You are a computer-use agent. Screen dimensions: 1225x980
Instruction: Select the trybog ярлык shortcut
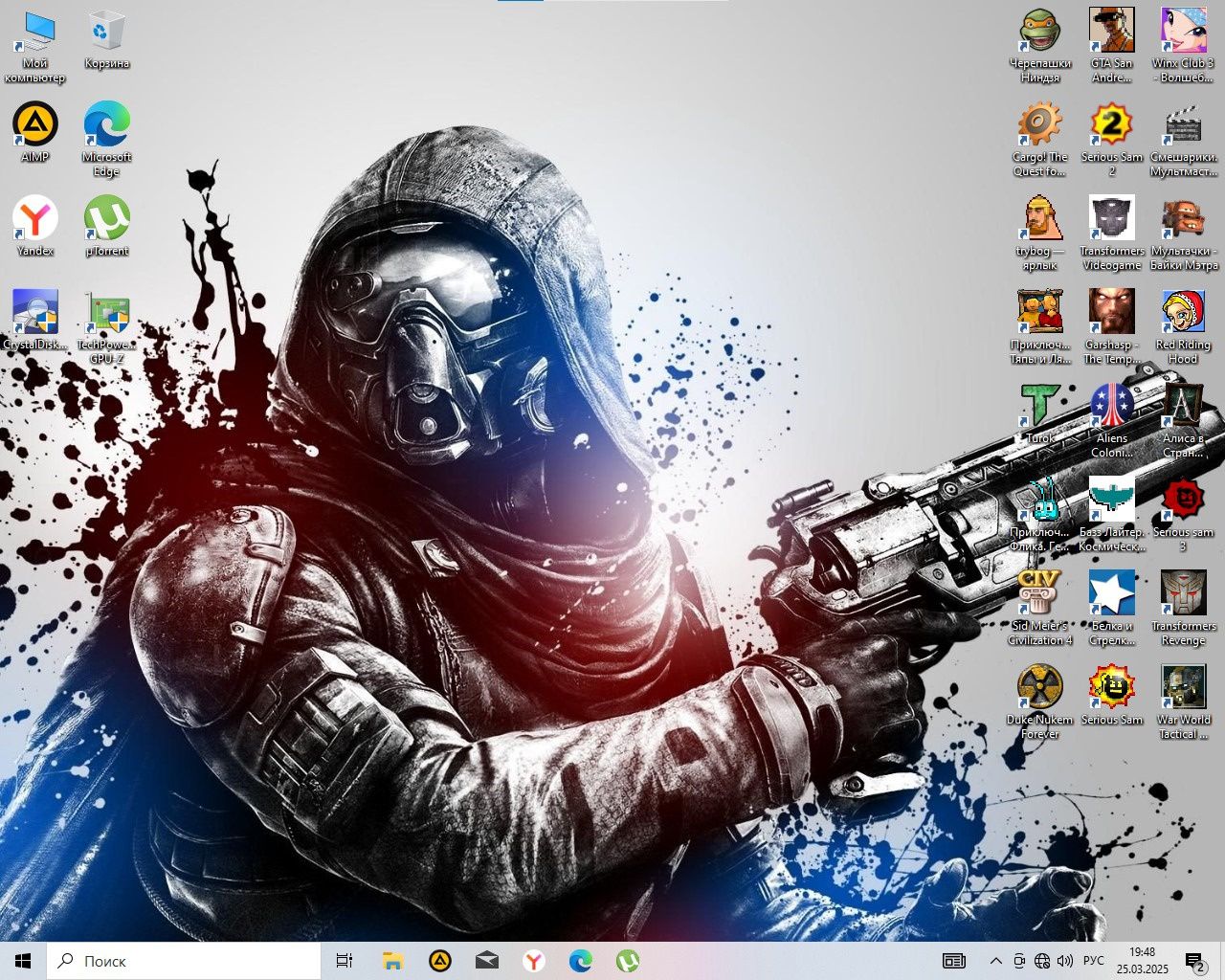(1040, 234)
